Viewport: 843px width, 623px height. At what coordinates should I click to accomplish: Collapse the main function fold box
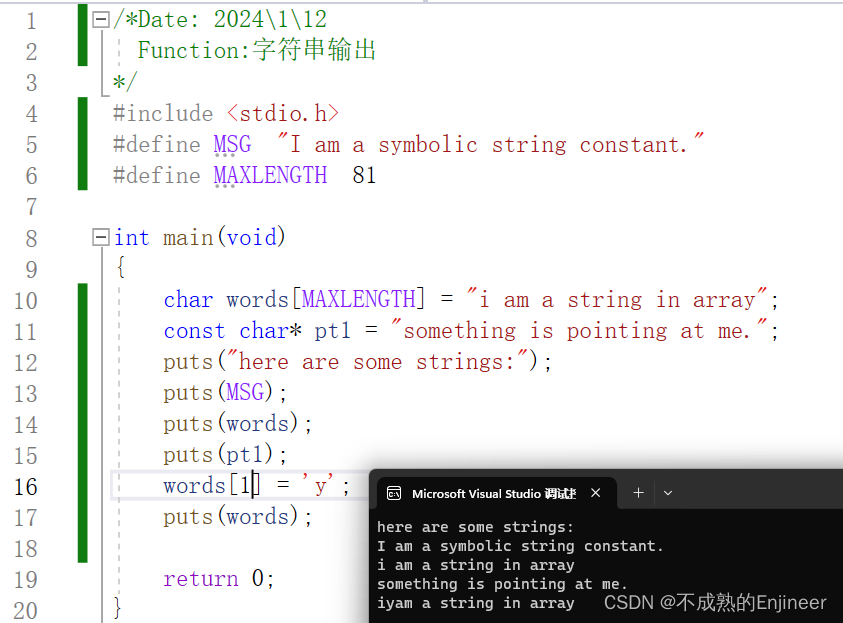tap(101, 237)
